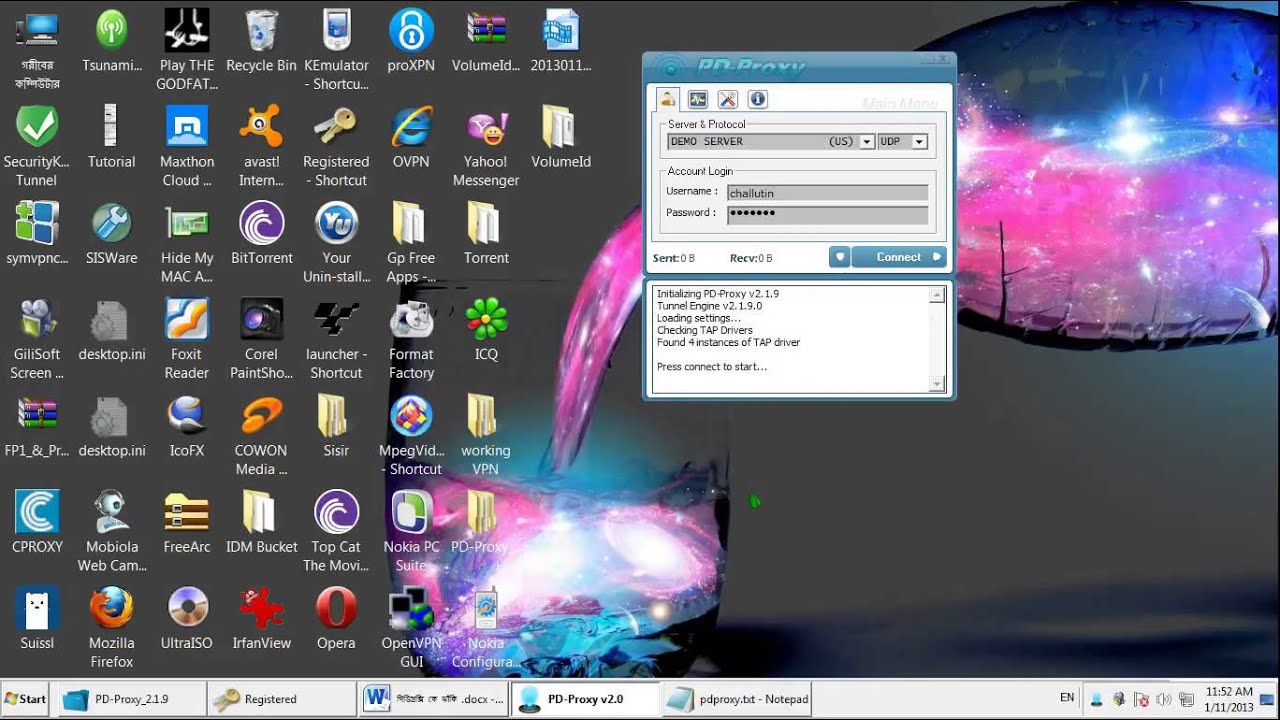1280x720 pixels.
Task: Select the FreeArc desktop icon
Action: click(187, 521)
